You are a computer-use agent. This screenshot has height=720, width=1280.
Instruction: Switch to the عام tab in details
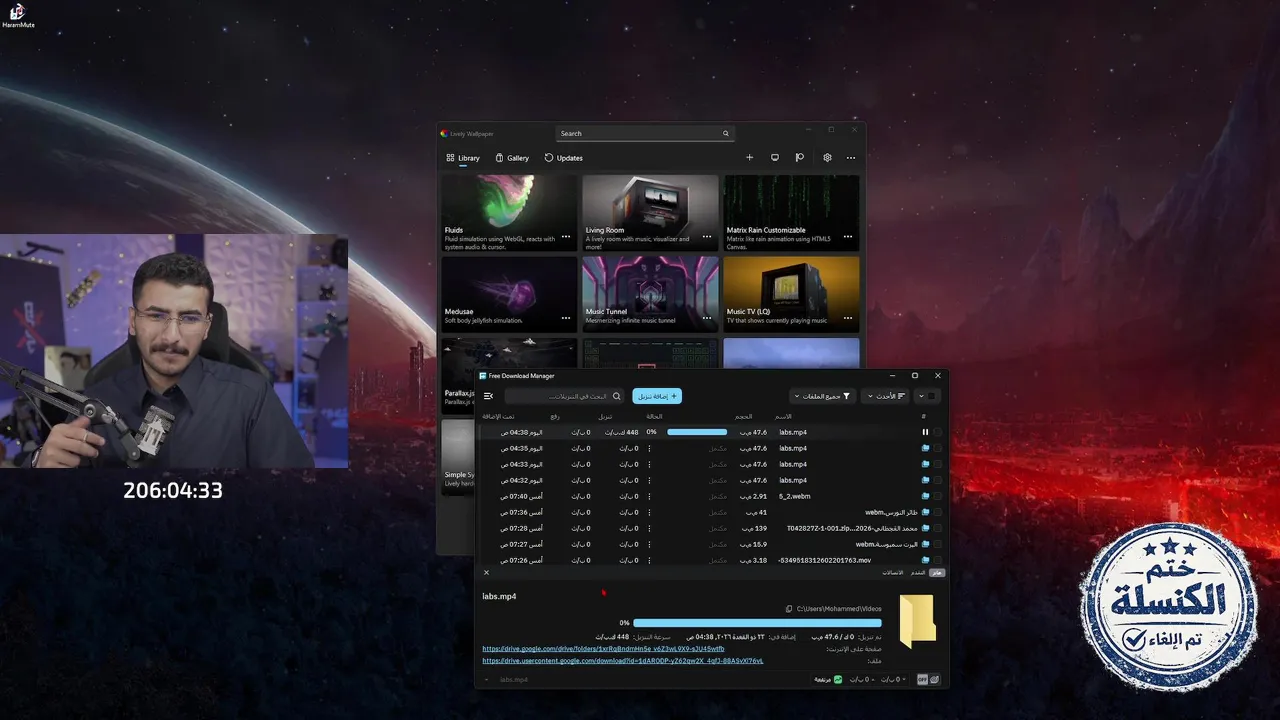[937, 573]
